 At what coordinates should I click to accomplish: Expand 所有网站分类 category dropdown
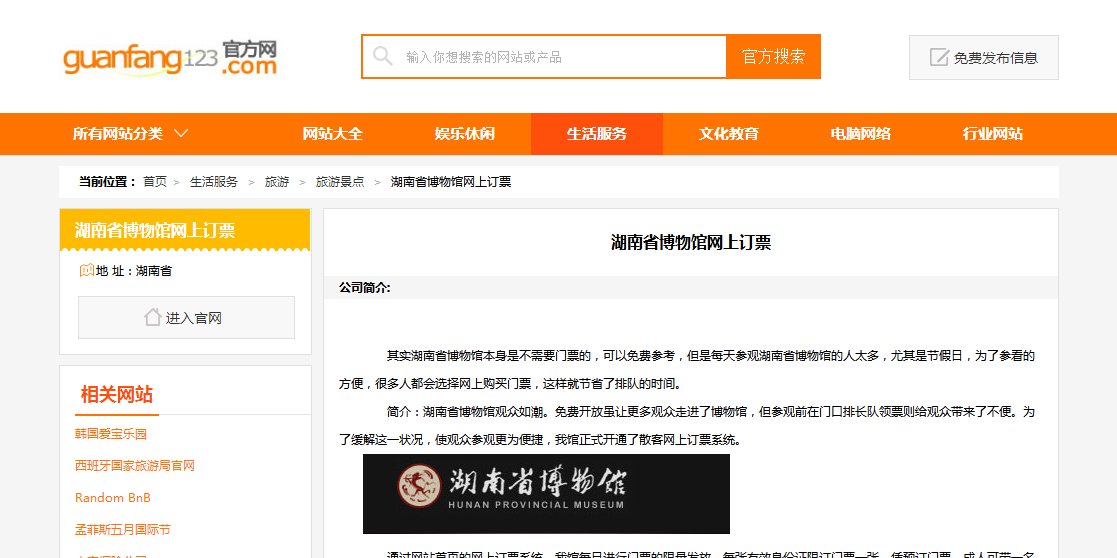click(x=130, y=133)
